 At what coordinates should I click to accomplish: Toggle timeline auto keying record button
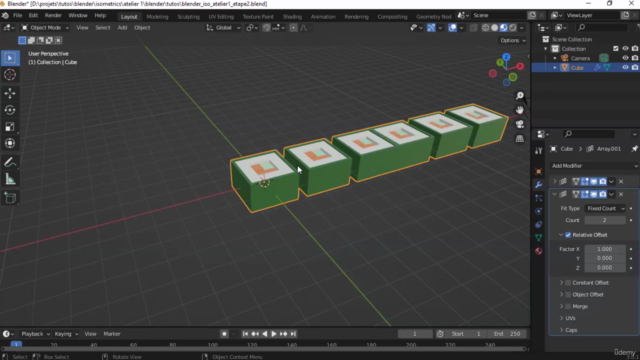pyautogui.click(x=224, y=334)
